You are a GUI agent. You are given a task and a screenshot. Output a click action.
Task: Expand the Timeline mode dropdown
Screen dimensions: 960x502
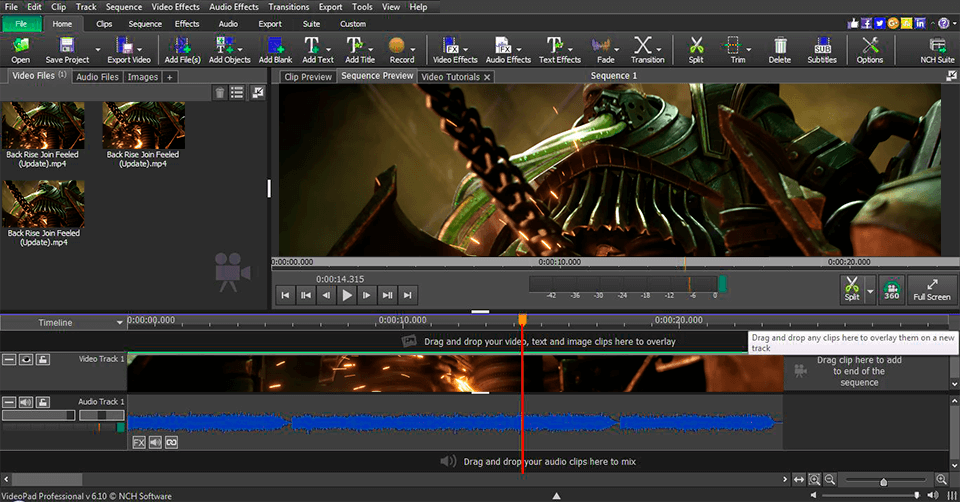pyautogui.click(x=119, y=323)
